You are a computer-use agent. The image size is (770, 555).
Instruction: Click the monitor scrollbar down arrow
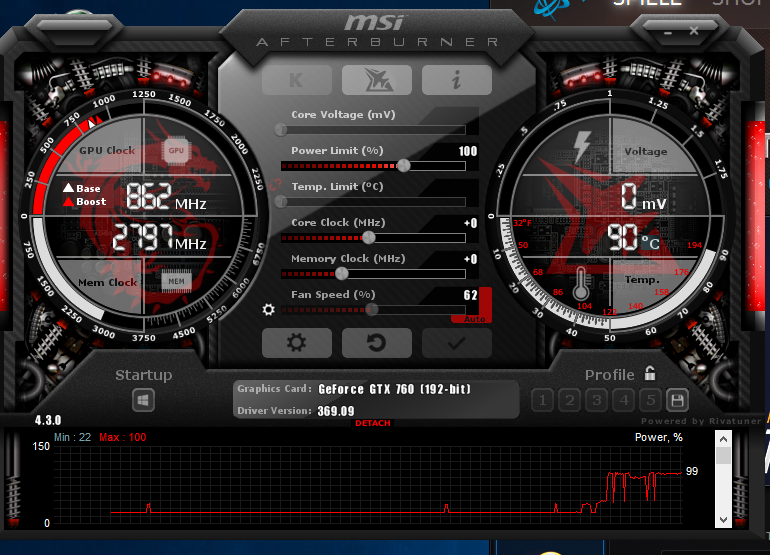pyautogui.click(x=723, y=520)
